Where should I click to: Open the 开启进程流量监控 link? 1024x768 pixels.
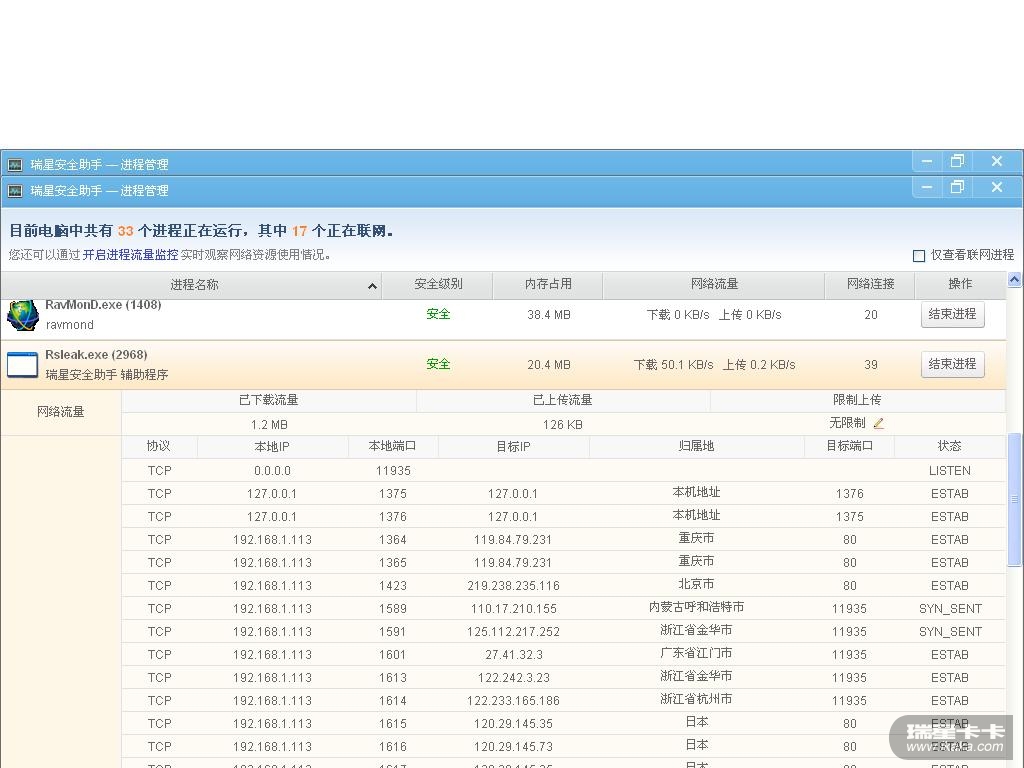(x=130, y=255)
